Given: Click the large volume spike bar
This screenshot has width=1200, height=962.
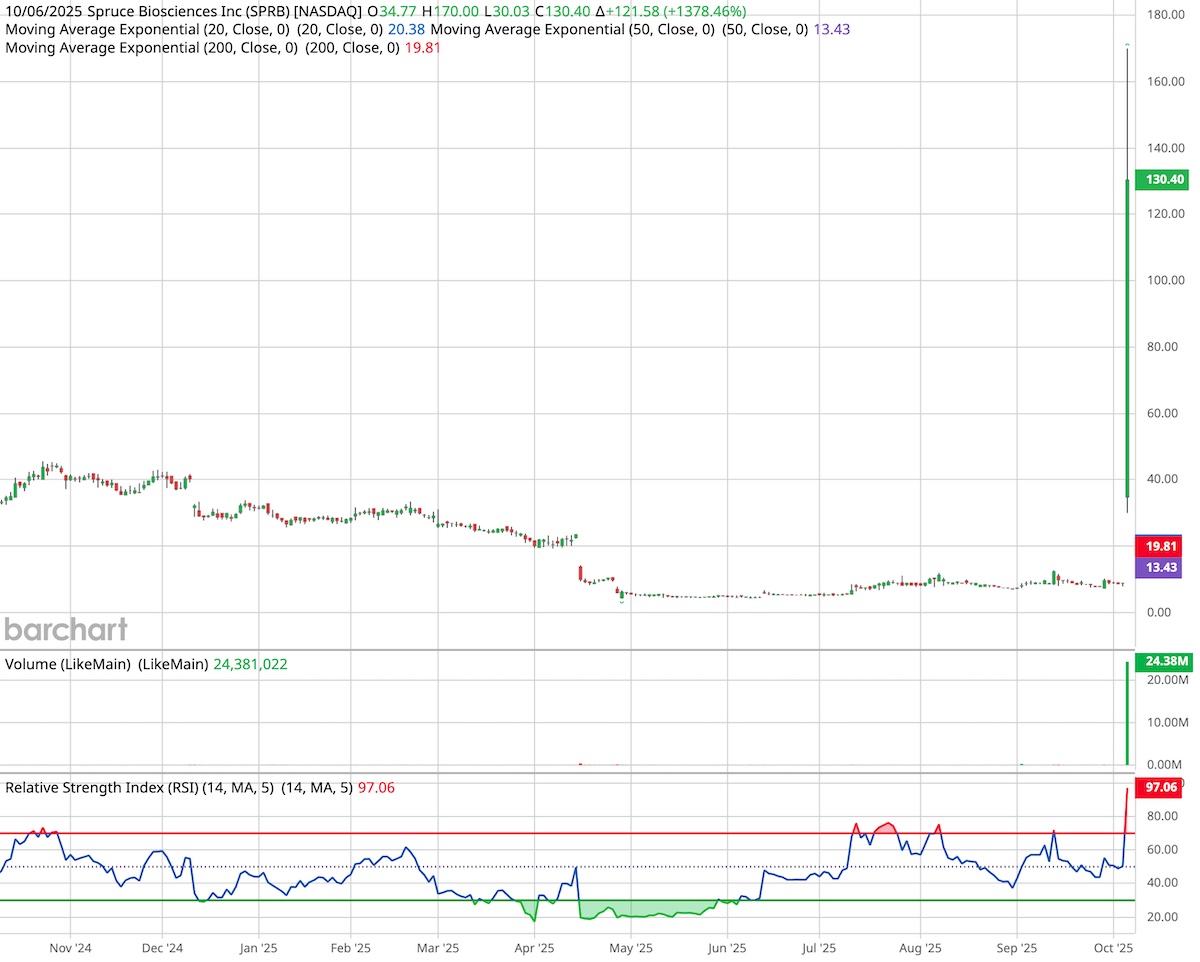Looking at the screenshot, I should pyautogui.click(x=1127, y=715).
